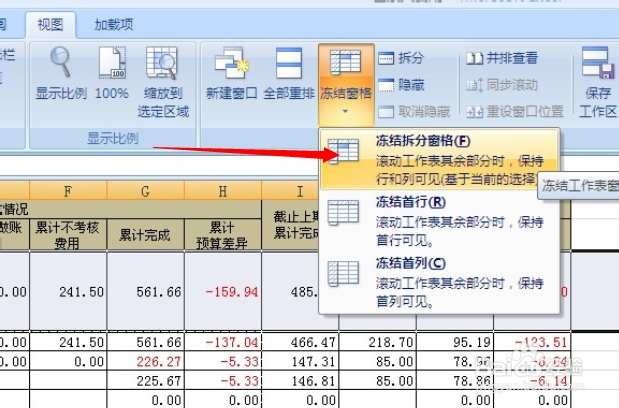Set zoom to 100% using page icon
Image resolution: width=619 pixels, height=408 pixels.
112,73
